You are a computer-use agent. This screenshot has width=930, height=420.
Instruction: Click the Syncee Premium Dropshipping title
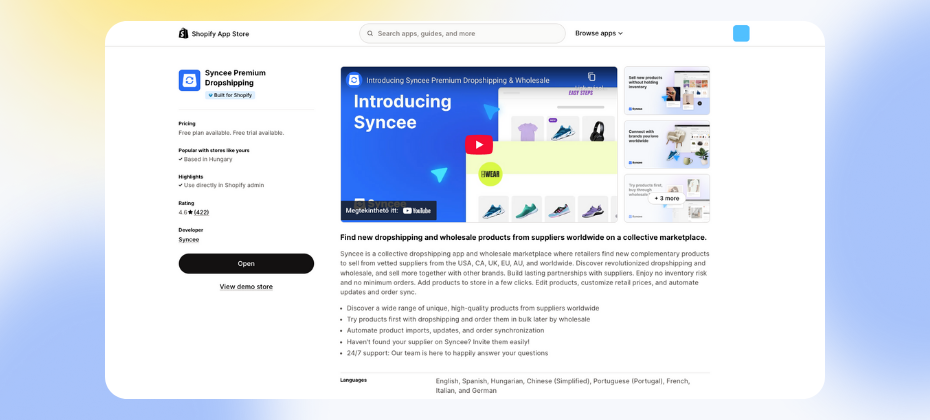coord(235,78)
